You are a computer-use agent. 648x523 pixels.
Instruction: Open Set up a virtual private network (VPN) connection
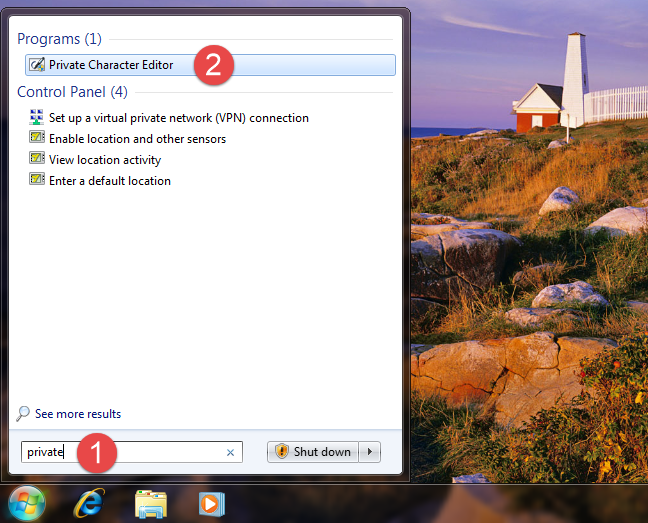[179, 118]
